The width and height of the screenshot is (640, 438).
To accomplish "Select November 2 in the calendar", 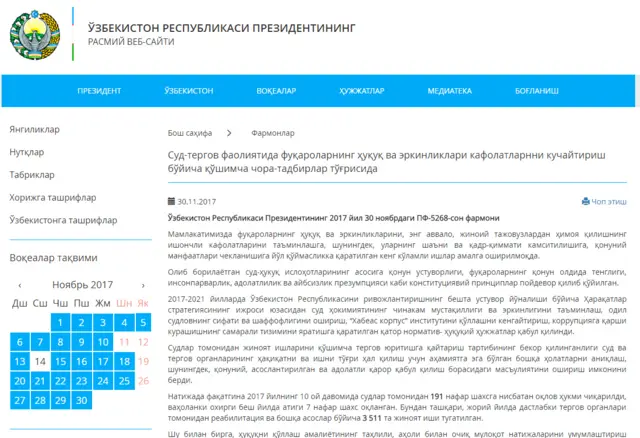I will pyautogui.click(x=82, y=322).
